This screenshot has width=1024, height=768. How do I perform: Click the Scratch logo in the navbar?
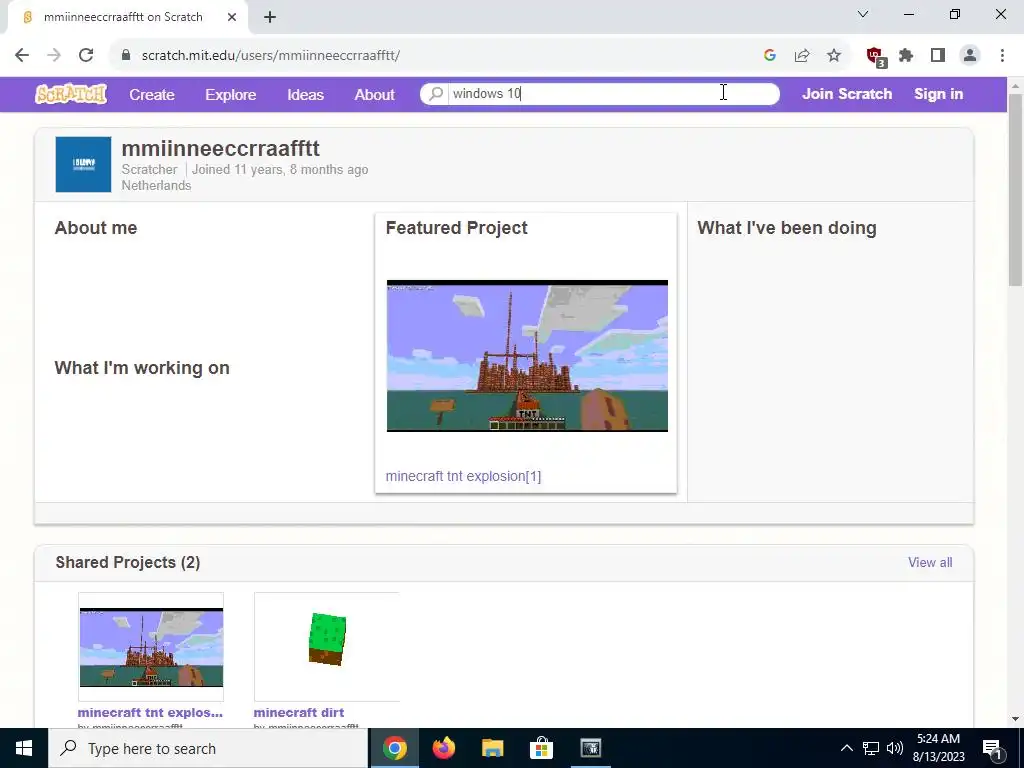coord(71,94)
